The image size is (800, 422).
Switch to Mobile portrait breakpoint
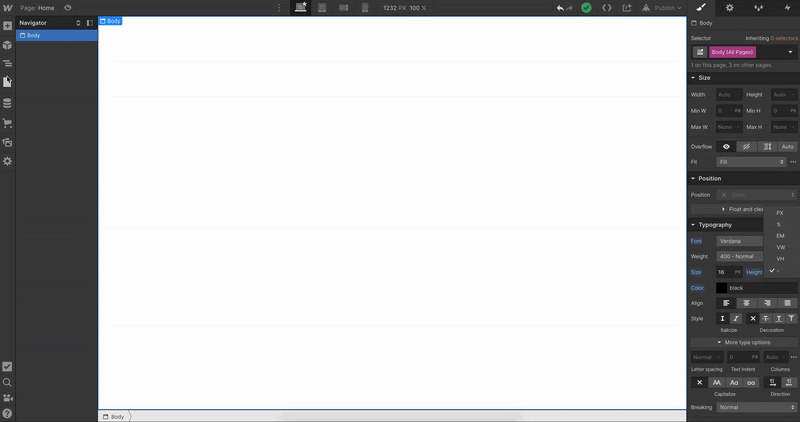pyautogui.click(x=365, y=8)
